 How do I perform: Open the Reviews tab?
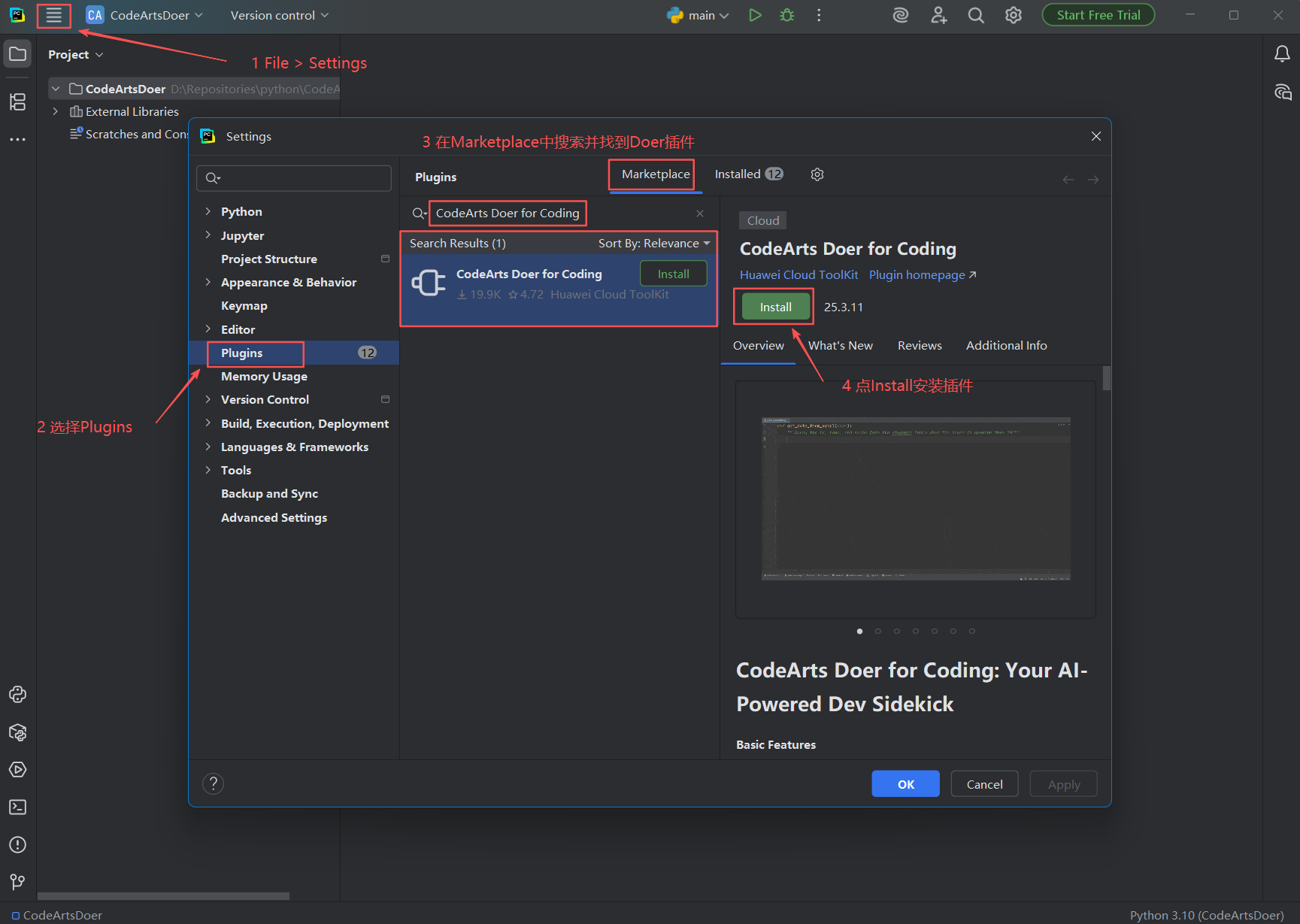click(920, 346)
